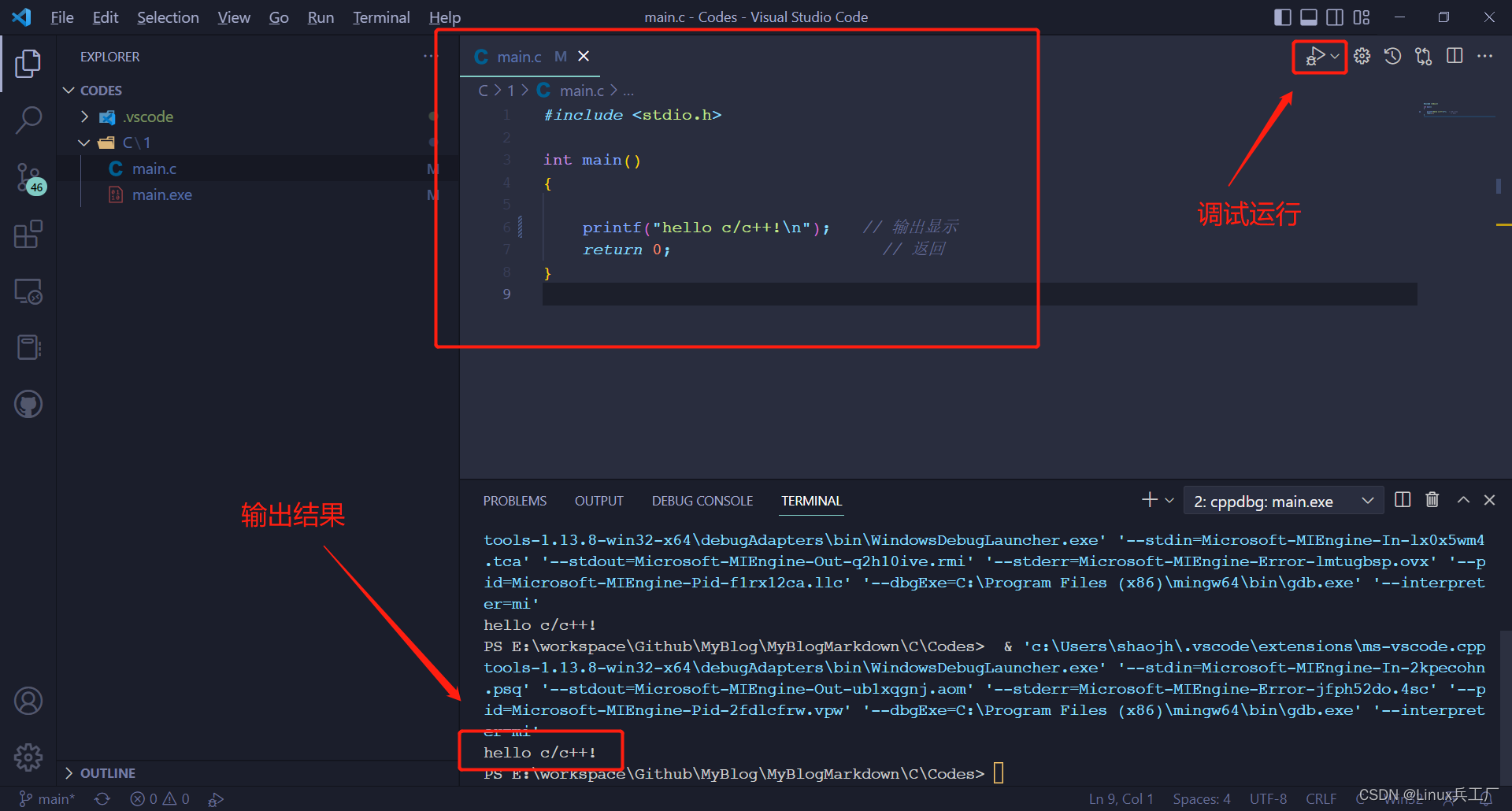Toggle secondary side bar visibility
The height and width of the screenshot is (811, 1512).
pos(1335,17)
